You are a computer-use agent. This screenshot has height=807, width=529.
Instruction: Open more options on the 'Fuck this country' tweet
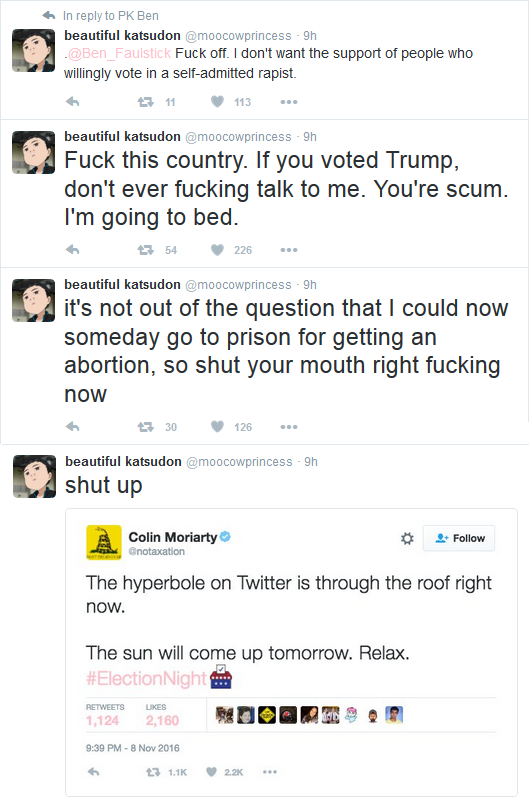click(x=289, y=250)
